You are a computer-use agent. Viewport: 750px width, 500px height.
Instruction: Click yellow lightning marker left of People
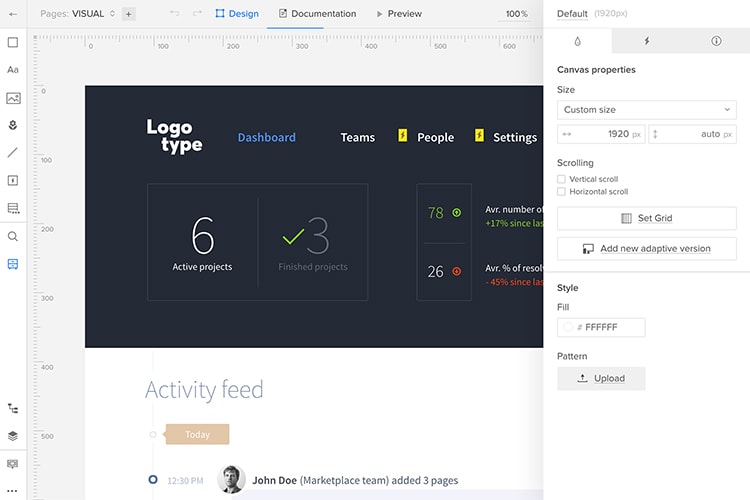tap(403, 135)
